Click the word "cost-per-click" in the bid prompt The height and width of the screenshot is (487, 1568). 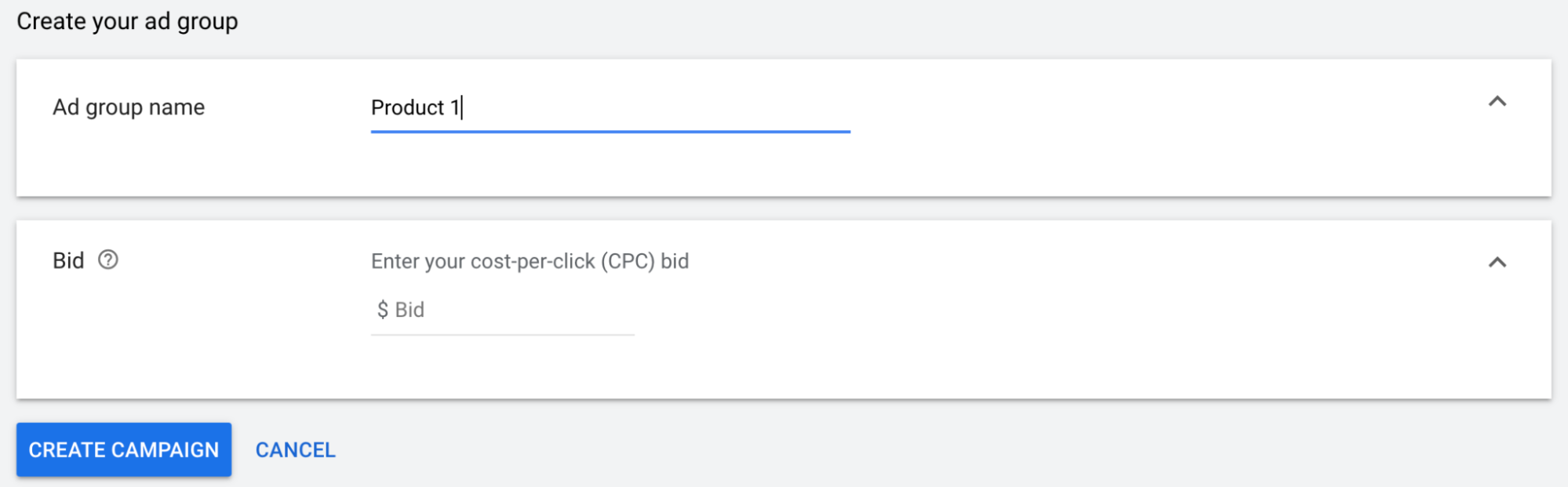(x=533, y=261)
